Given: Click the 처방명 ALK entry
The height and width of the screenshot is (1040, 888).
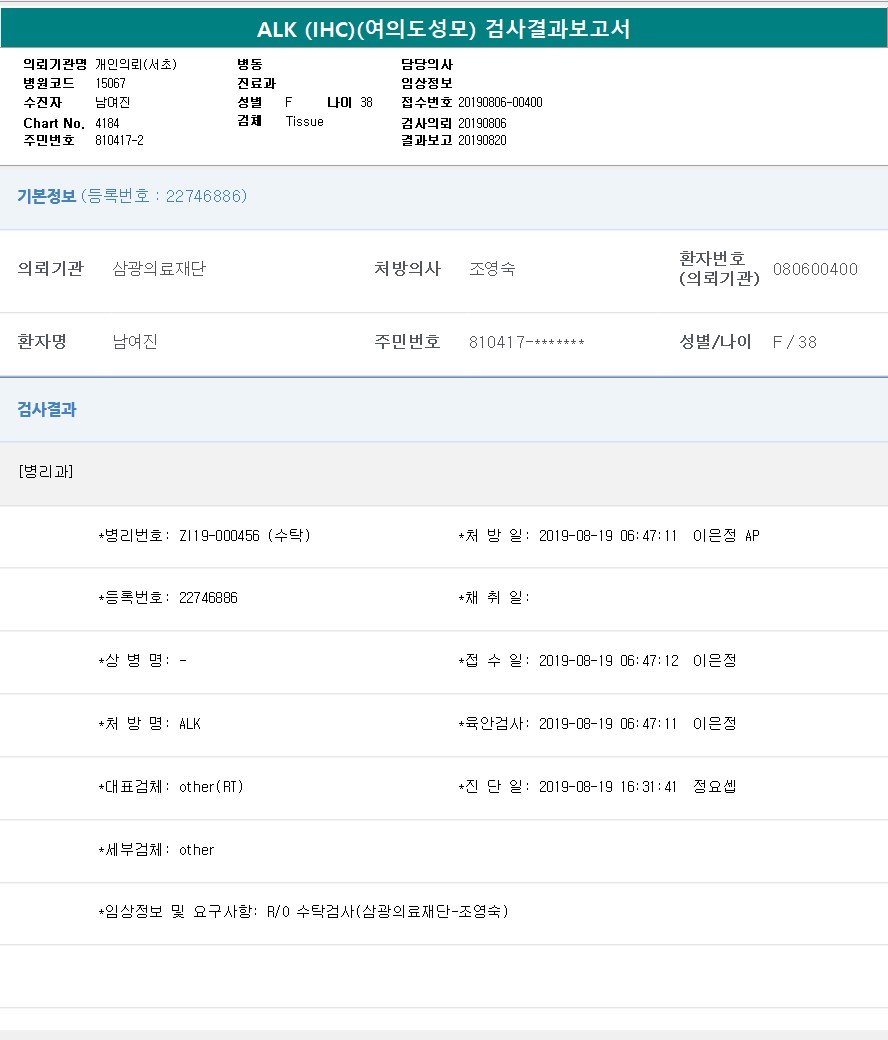Looking at the screenshot, I should click(150, 724).
